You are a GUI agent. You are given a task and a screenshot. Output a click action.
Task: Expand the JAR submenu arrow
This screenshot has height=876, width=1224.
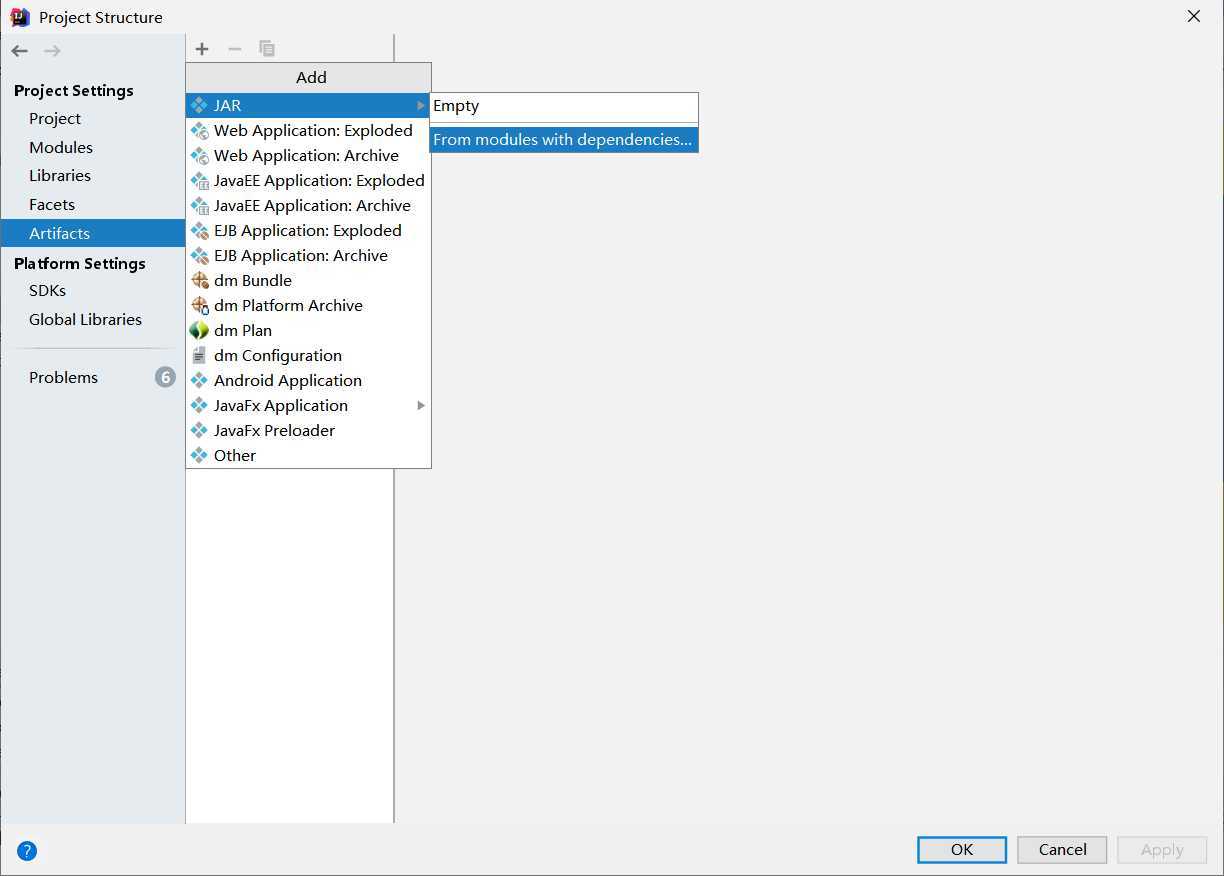(421, 105)
